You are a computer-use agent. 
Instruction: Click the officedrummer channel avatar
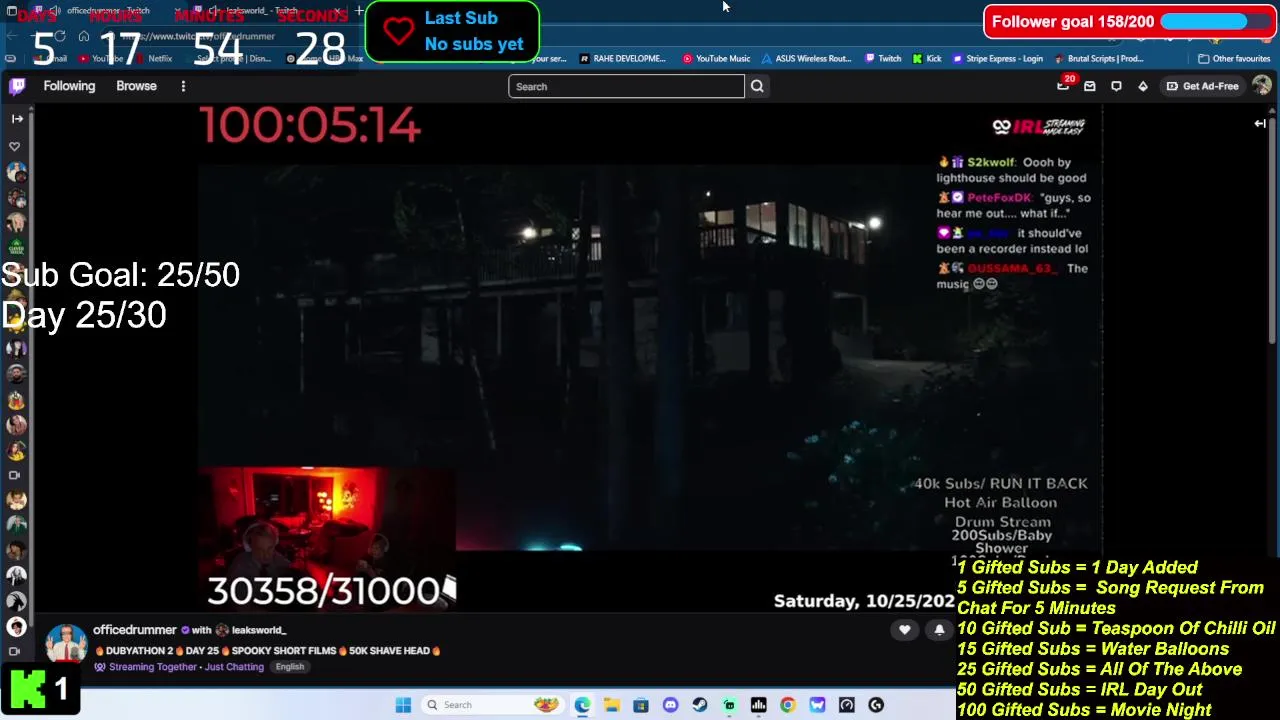tap(66, 645)
